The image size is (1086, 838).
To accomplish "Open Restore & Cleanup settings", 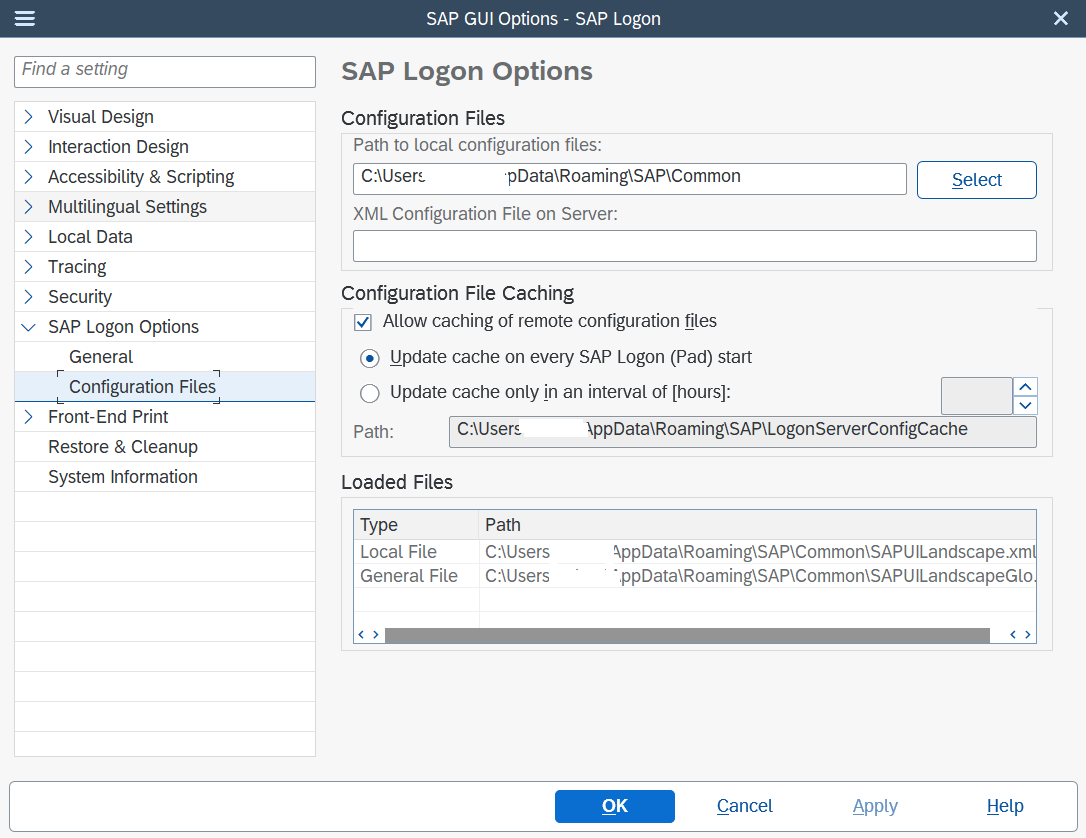I will point(123,447).
